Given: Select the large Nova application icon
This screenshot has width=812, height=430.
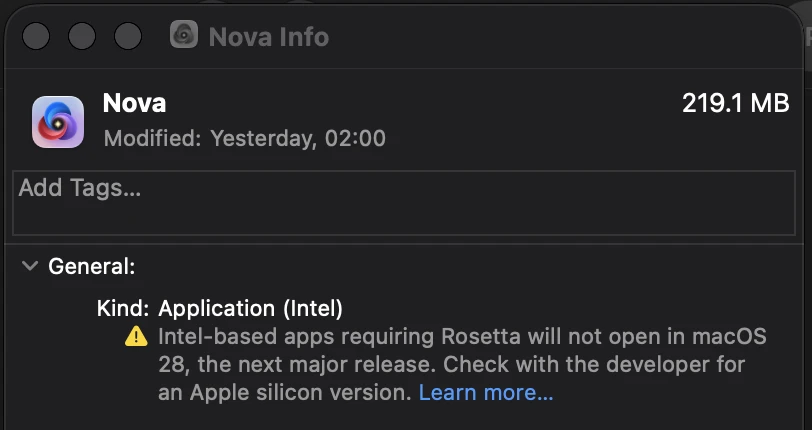Looking at the screenshot, I should [58, 122].
